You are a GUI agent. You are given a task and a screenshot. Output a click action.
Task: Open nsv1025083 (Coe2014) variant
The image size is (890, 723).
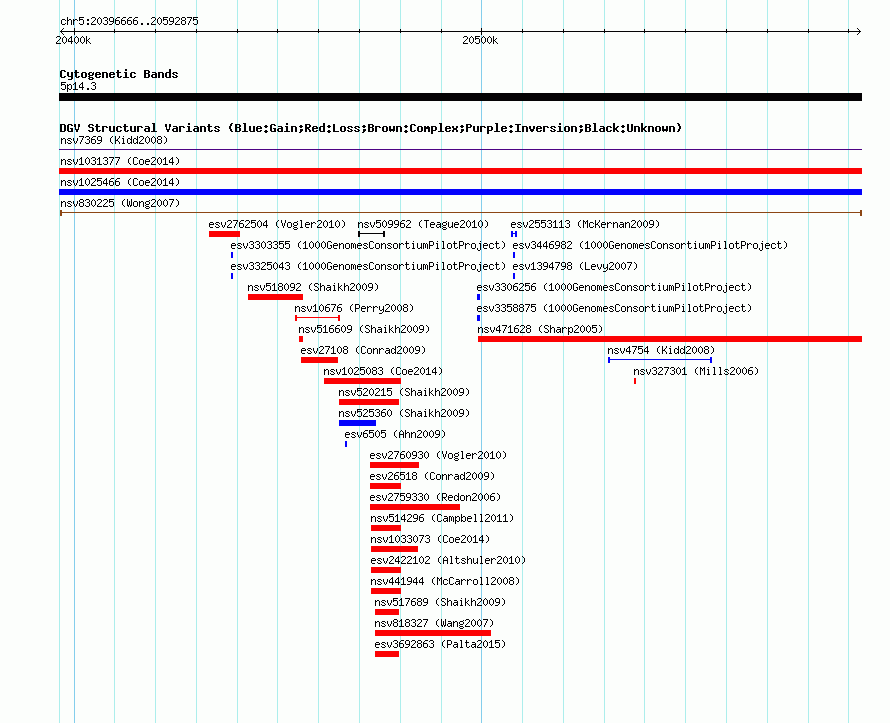tap(383, 371)
